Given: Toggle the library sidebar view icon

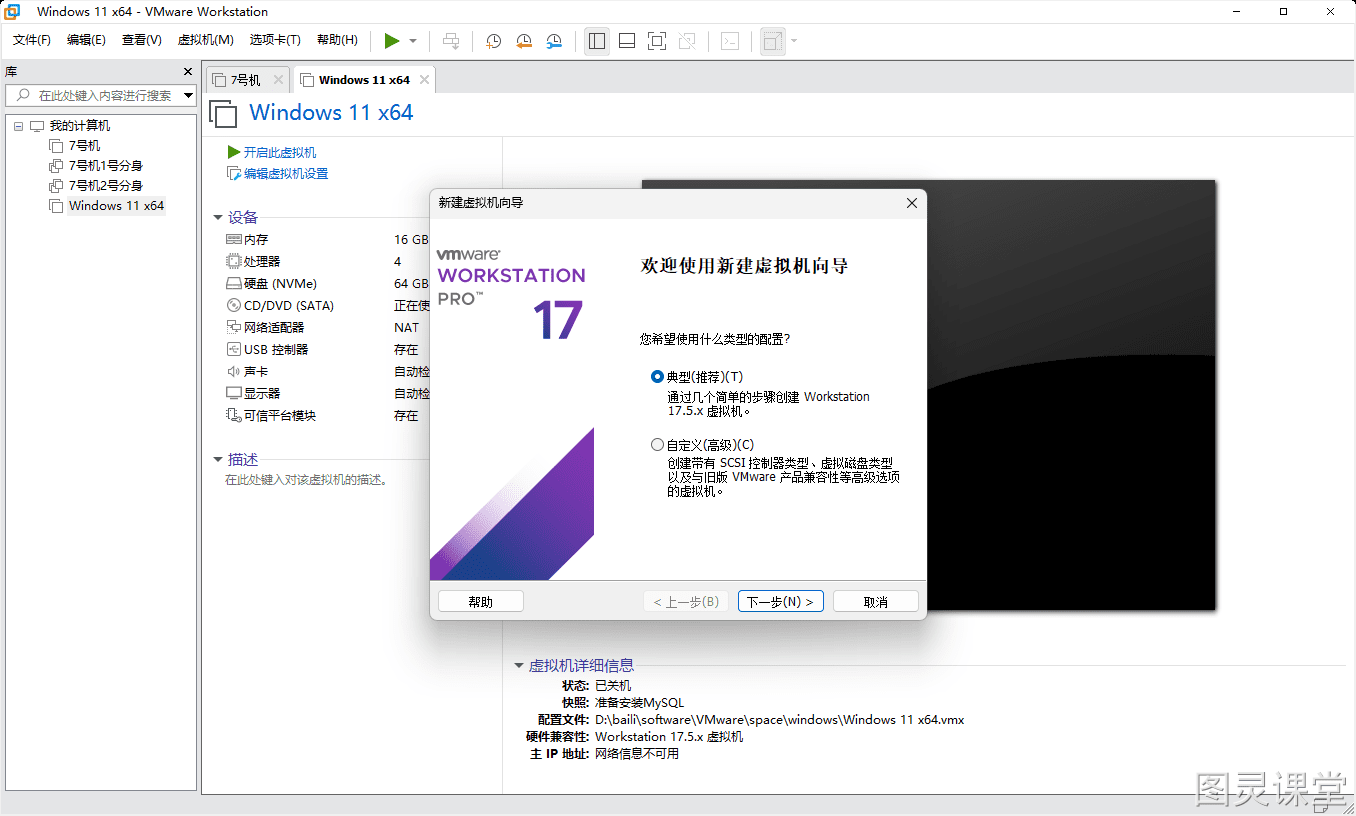Looking at the screenshot, I should point(597,41).
